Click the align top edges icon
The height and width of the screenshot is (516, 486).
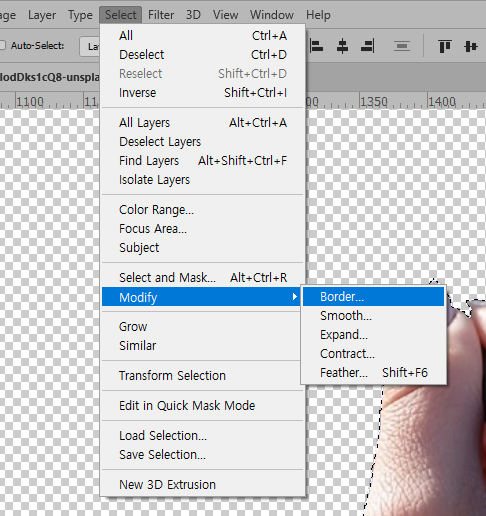[x=445, y=46]
